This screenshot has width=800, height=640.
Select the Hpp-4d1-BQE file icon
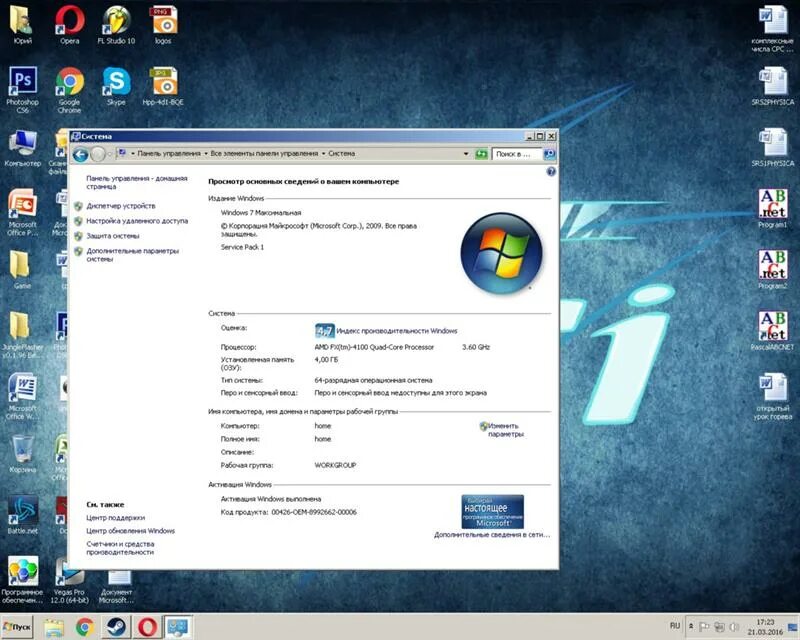[163, 86]
